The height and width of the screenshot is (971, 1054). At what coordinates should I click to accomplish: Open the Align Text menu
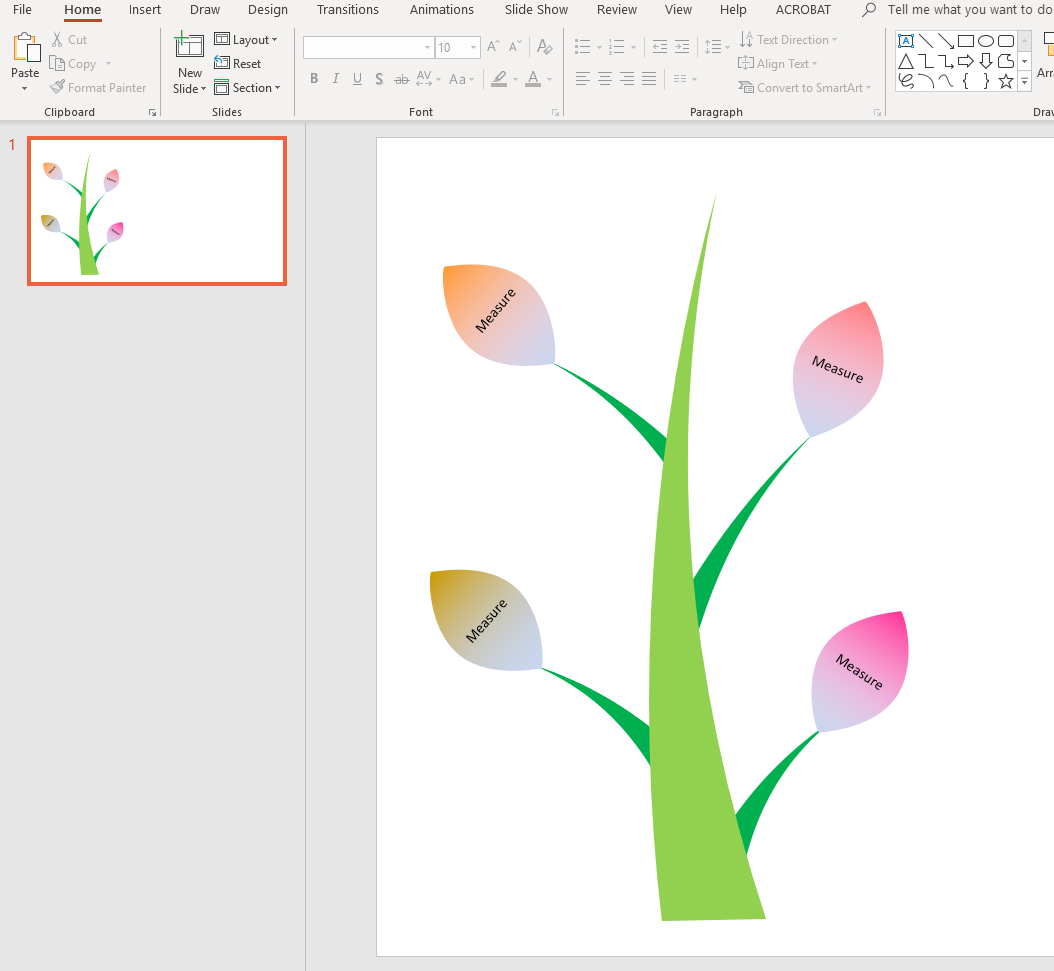[778, 64]
